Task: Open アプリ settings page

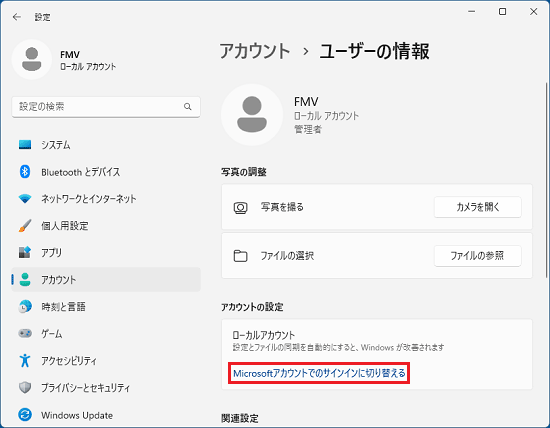Action: [106, 252]
